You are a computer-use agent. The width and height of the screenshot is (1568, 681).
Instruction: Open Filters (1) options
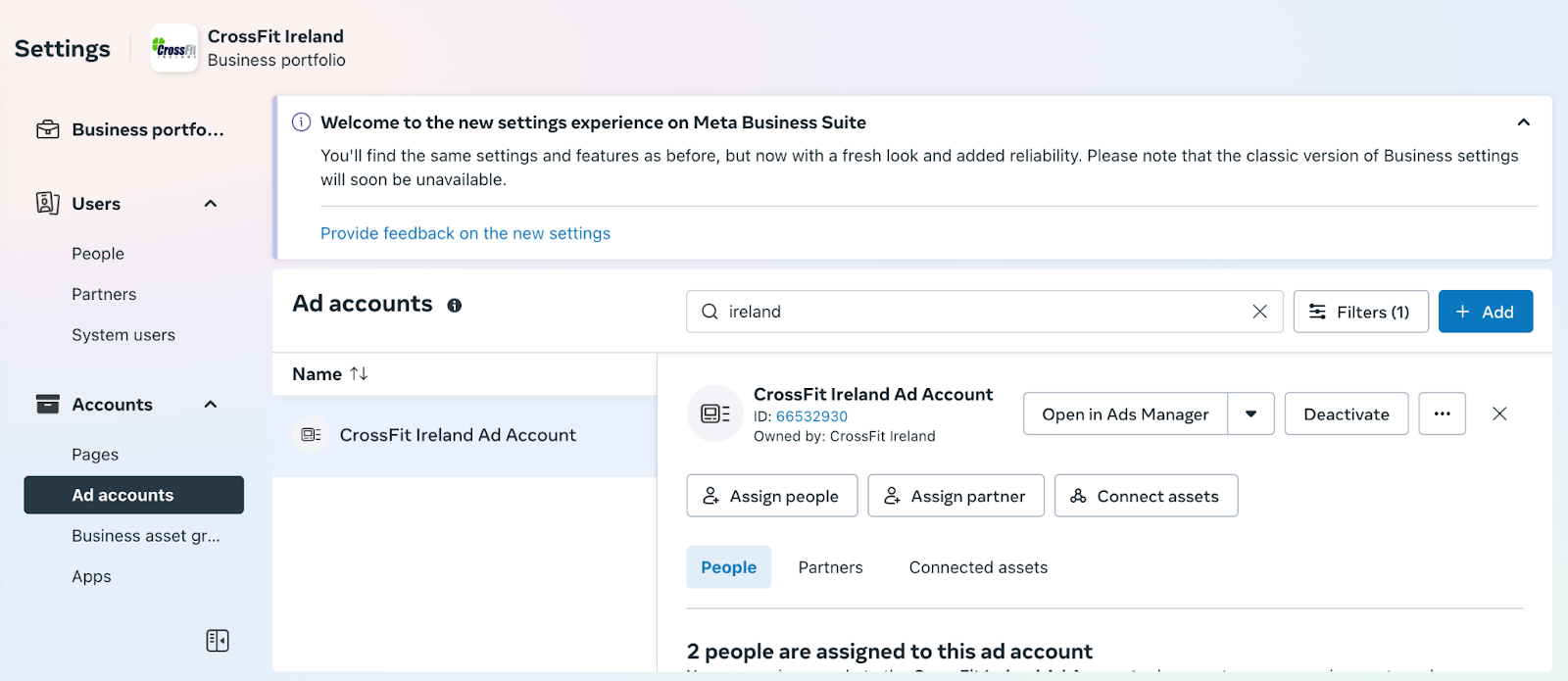pos(1360,312)
